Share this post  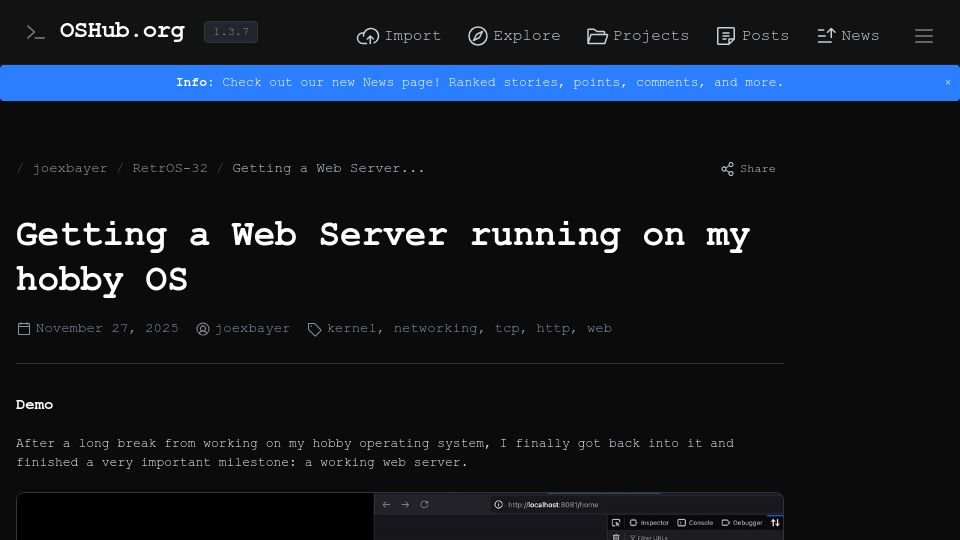[748, 169]
